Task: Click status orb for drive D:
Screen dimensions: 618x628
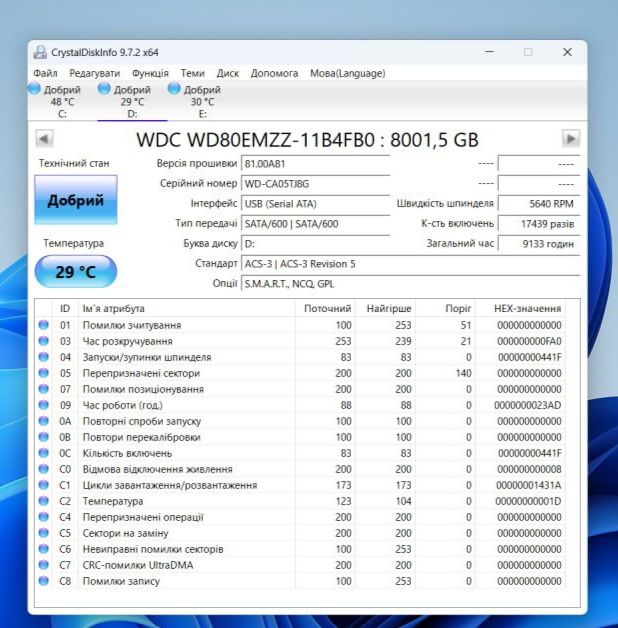Action: (x=104, y=89)
